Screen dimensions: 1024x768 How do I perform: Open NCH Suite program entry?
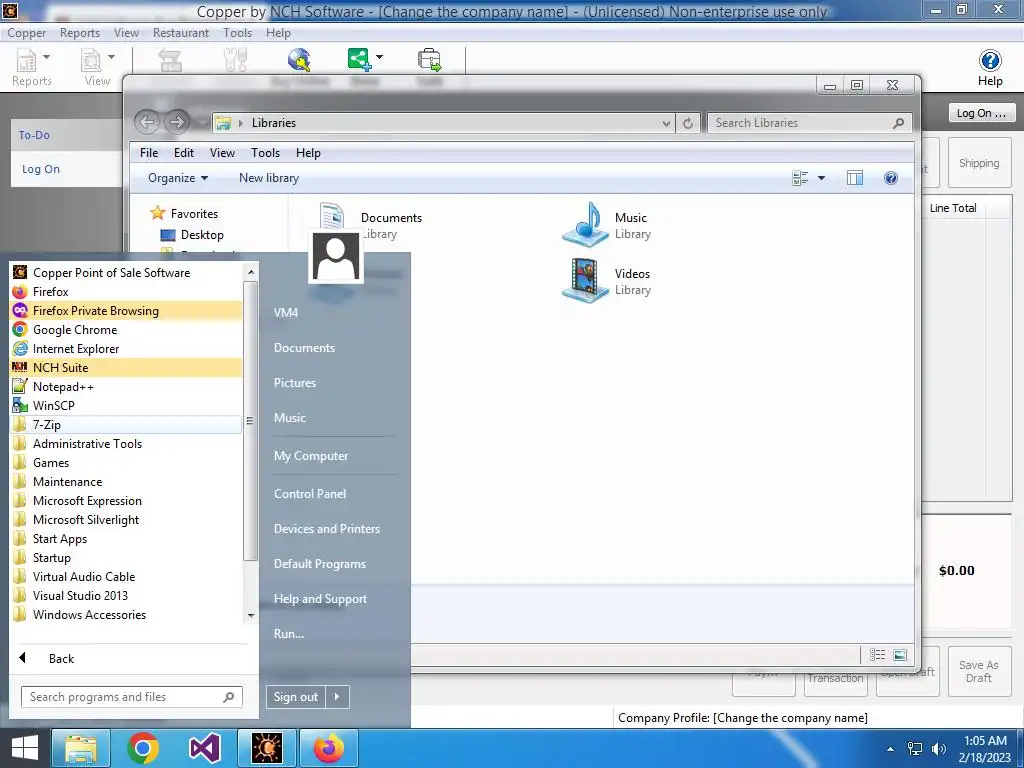point(126,367)
